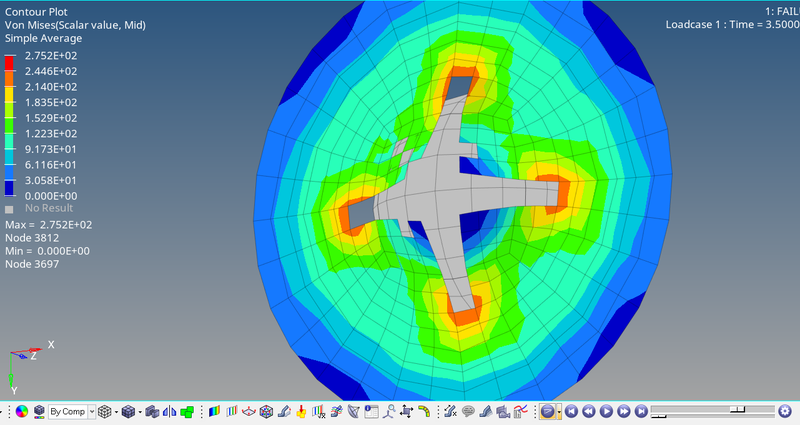Viewport: 800px width, 425px height.
Task: Click the green overlapping squares icon
Action: [187, 412]
